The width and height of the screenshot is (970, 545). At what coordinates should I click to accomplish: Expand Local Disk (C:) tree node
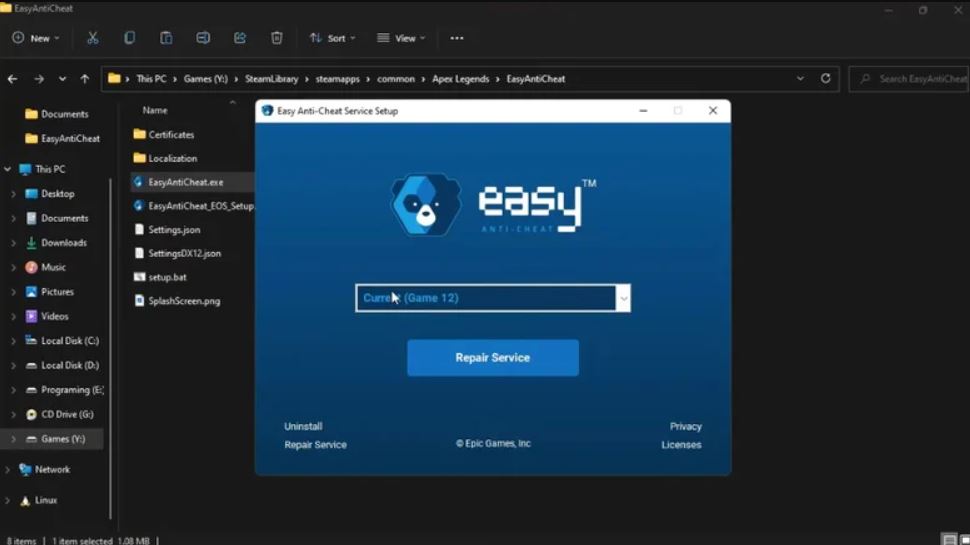click(14, 341)
